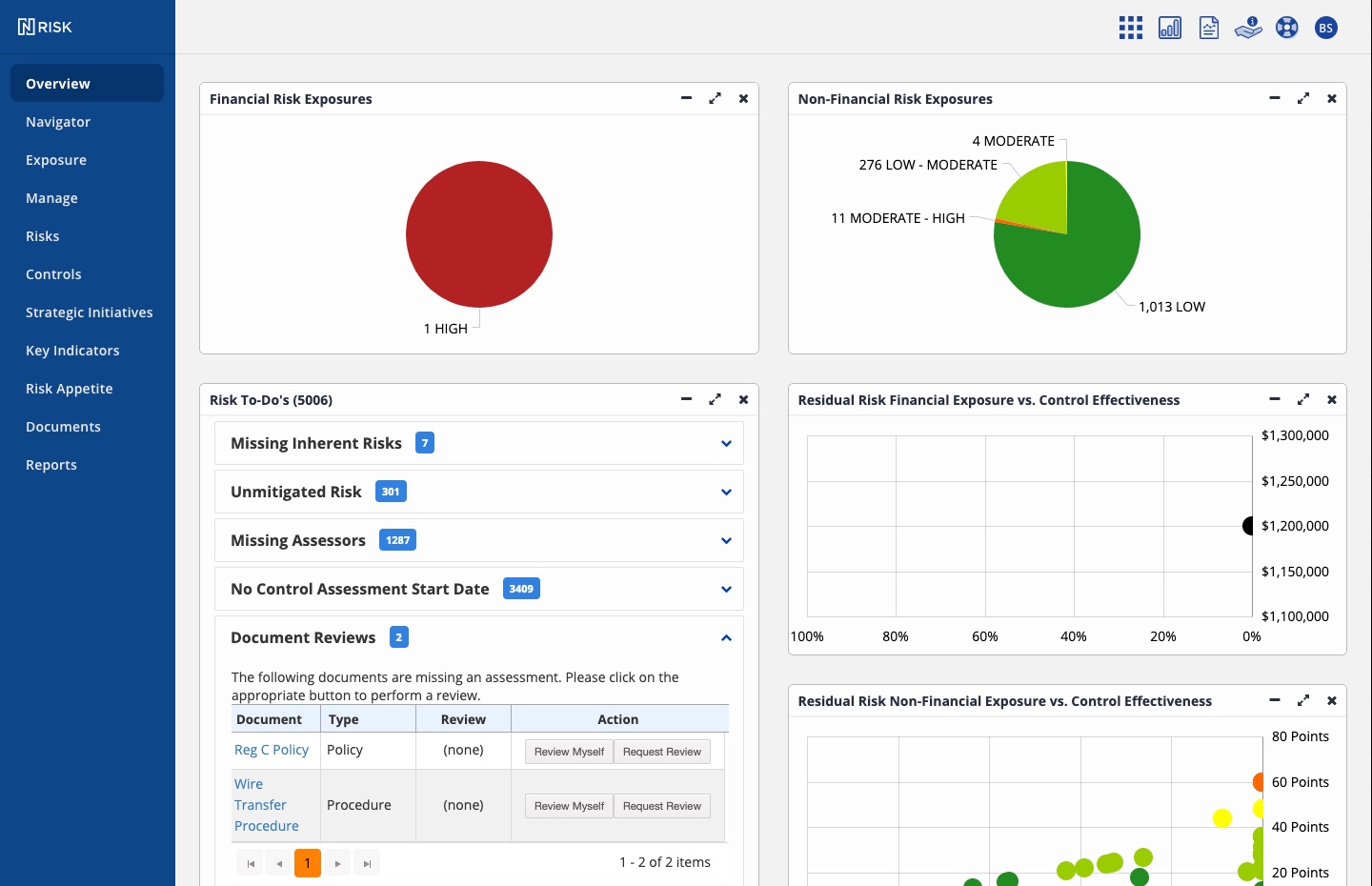Minimize the Non-Financial Risk Exposures widget
Screen dimensions: 1372x886
1275,98
